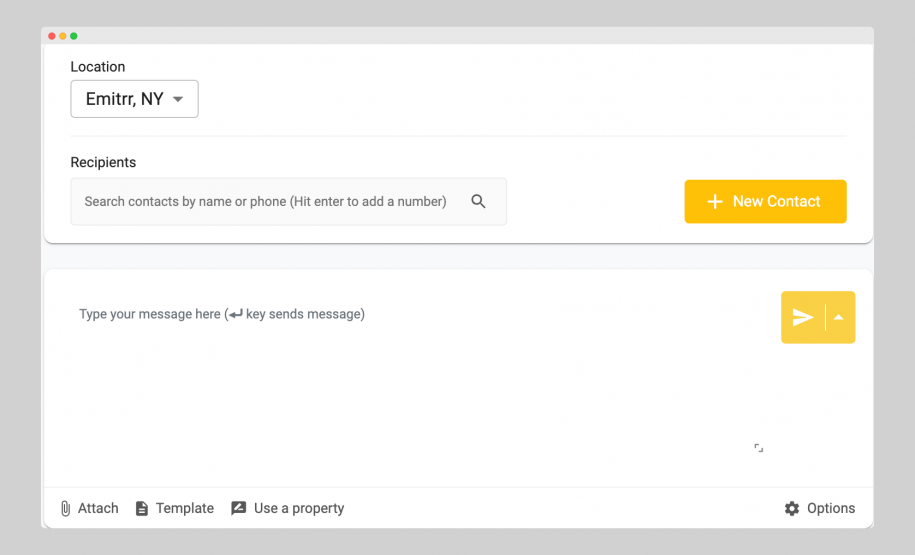Choose the Use a property text label
The width and height of the screenshot is (915, 555).
coord(299,508)
